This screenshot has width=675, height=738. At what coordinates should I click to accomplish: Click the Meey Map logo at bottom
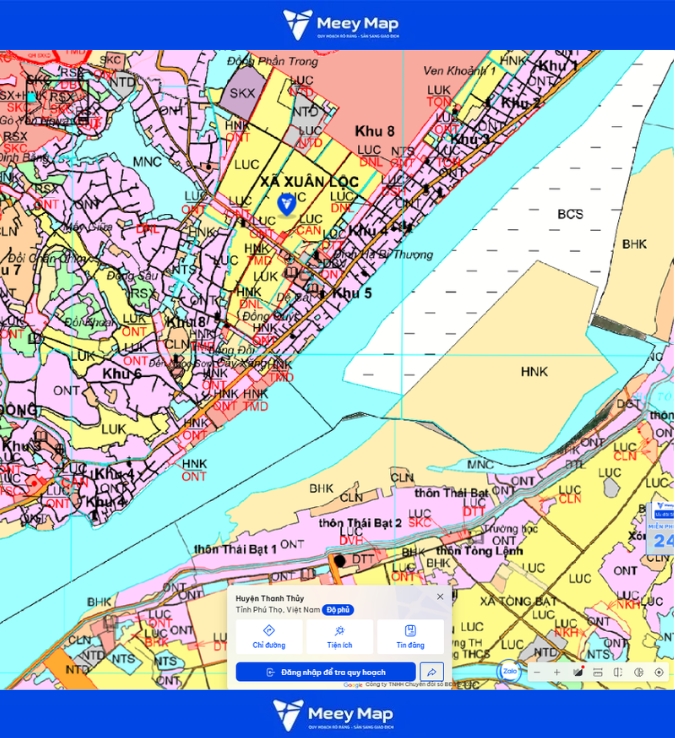(333, 715)
